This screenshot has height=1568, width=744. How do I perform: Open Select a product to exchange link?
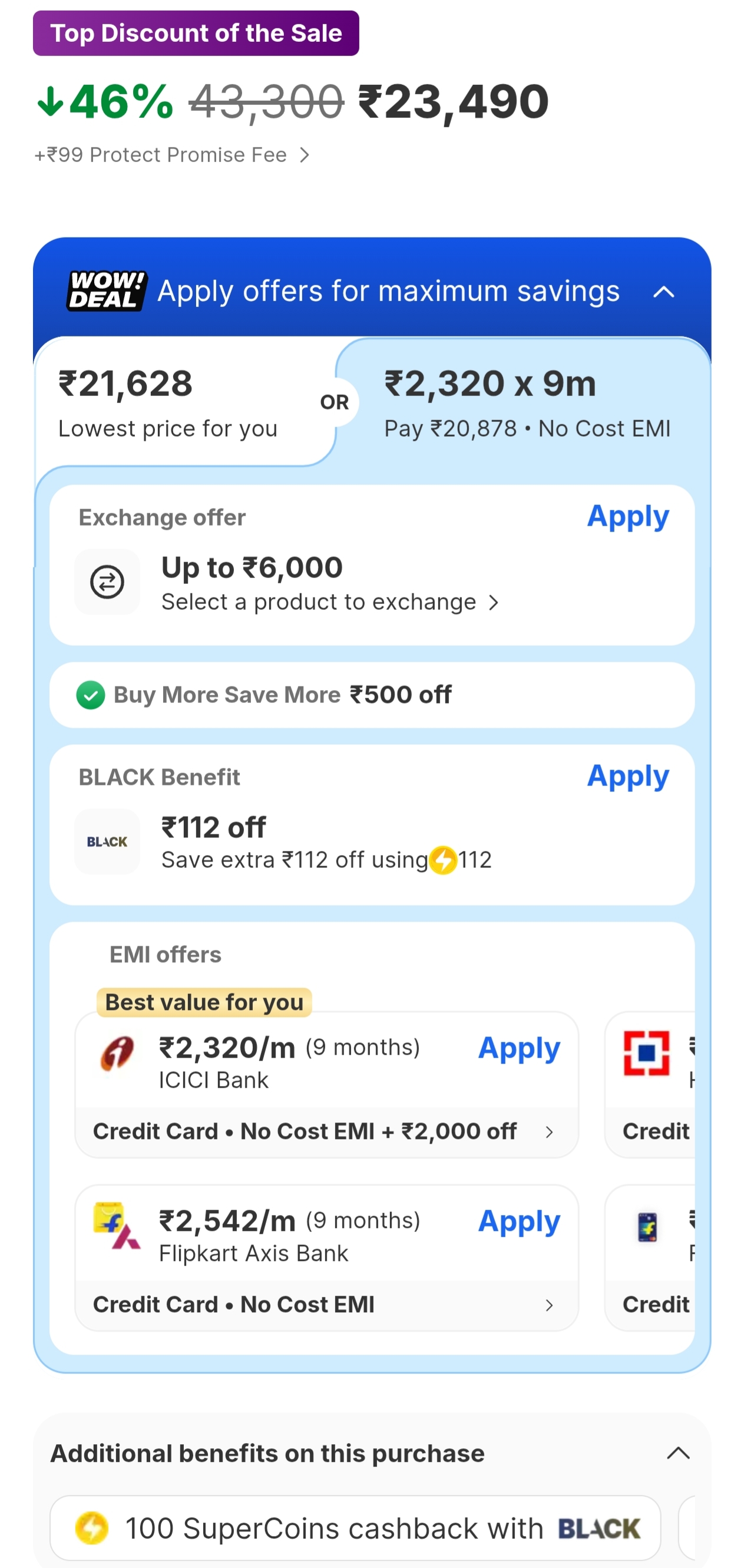coord(330,603)
